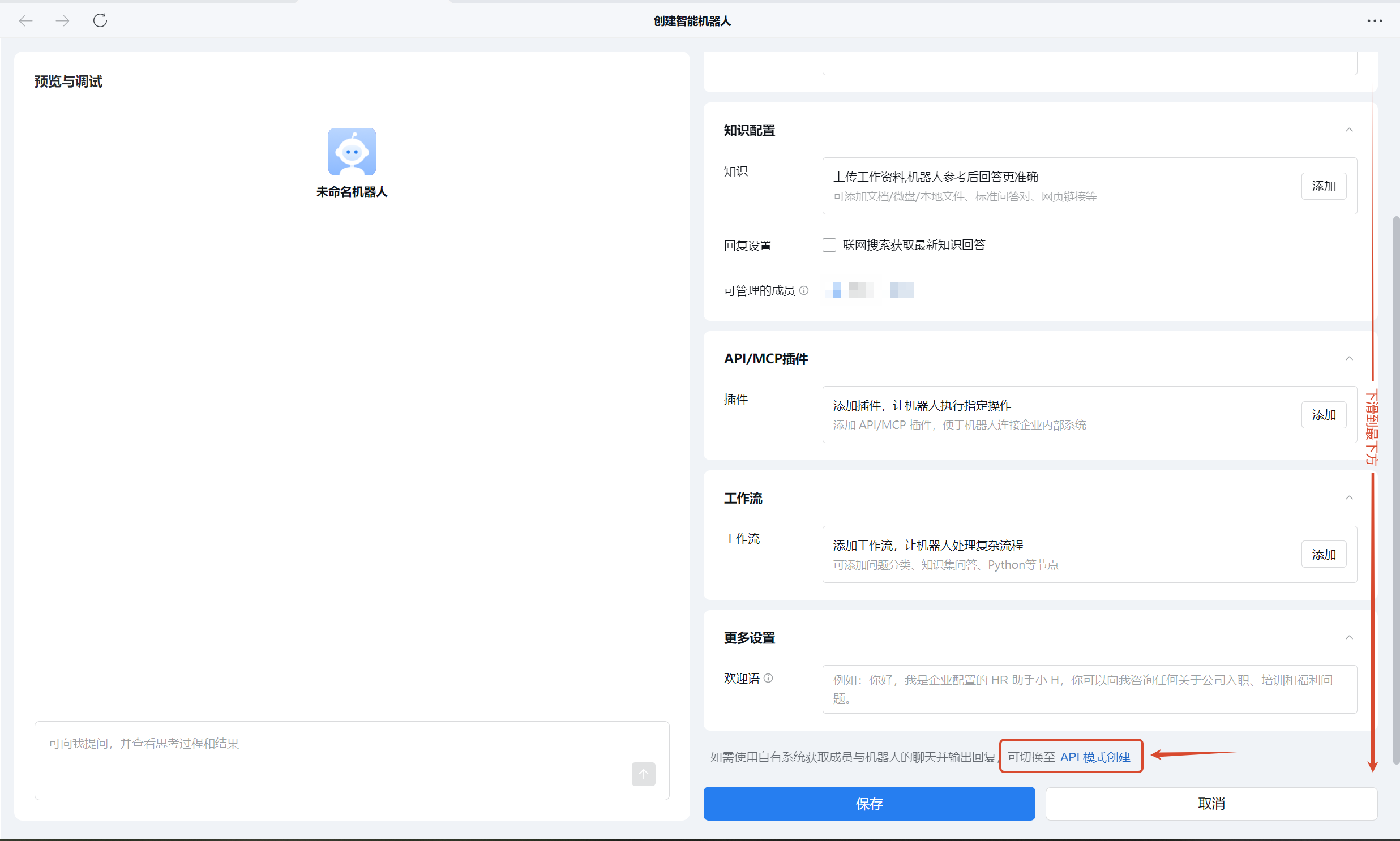The width and height of the screenshot is (1400, 841).
Task: Click 添加工作流，让机器人处理复杂流程 text
Action: pyautogui.click(x=928, y=545)
